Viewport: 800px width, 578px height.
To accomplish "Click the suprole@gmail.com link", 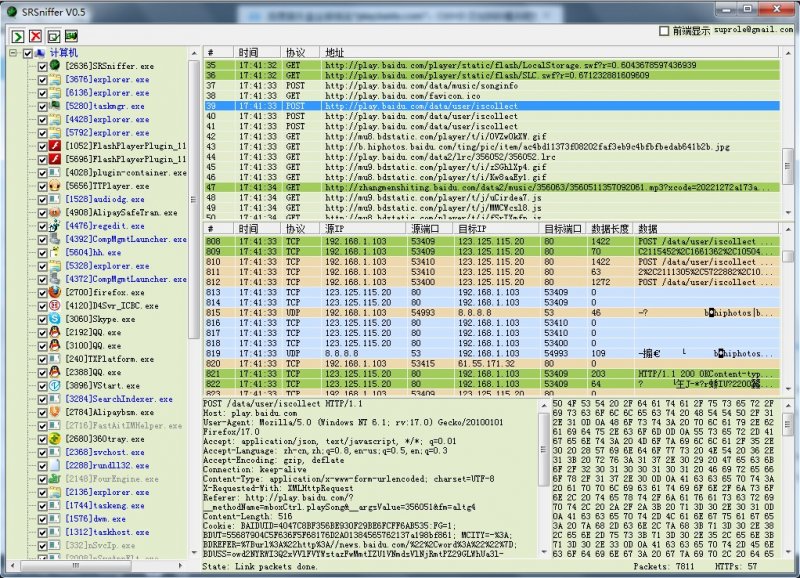I will pos(754,30).
